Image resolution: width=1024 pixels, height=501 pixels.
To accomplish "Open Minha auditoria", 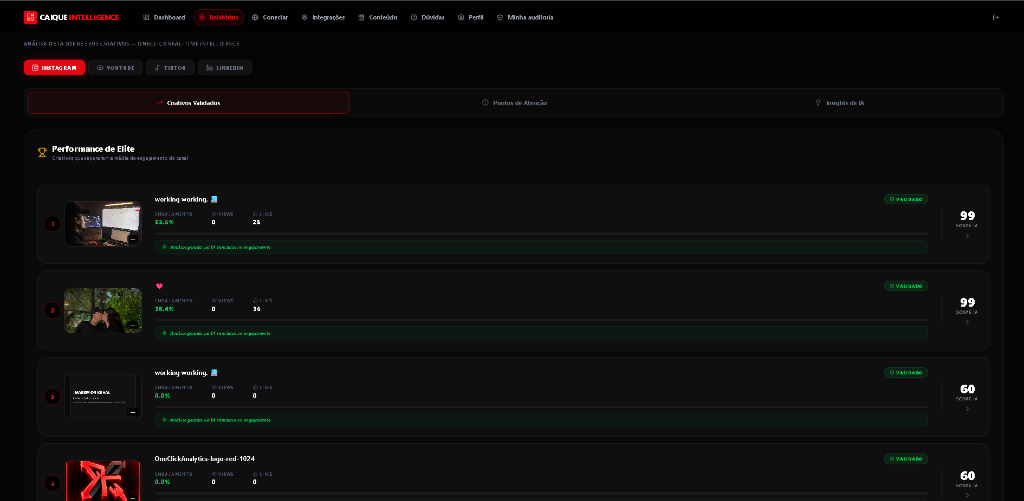I will [525, 18].
